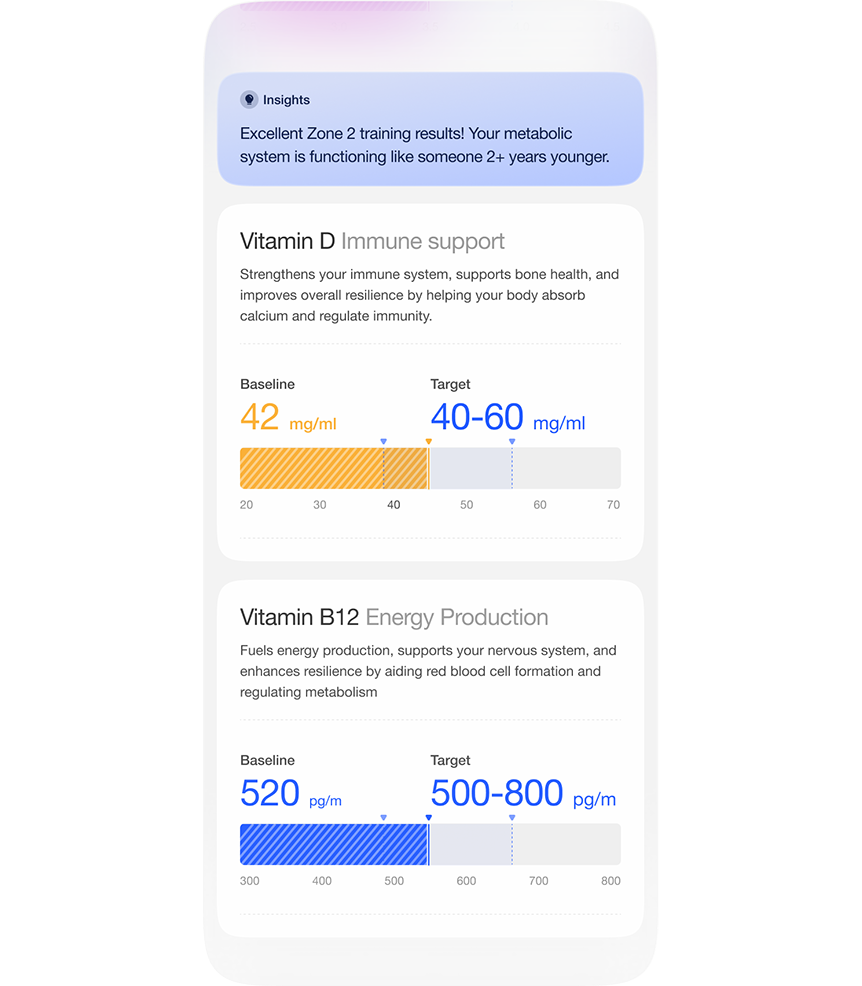Click the orange baseline marker on Vitamin D bar
Viewport: 862px width, 986px height.
tap(429, 441)
